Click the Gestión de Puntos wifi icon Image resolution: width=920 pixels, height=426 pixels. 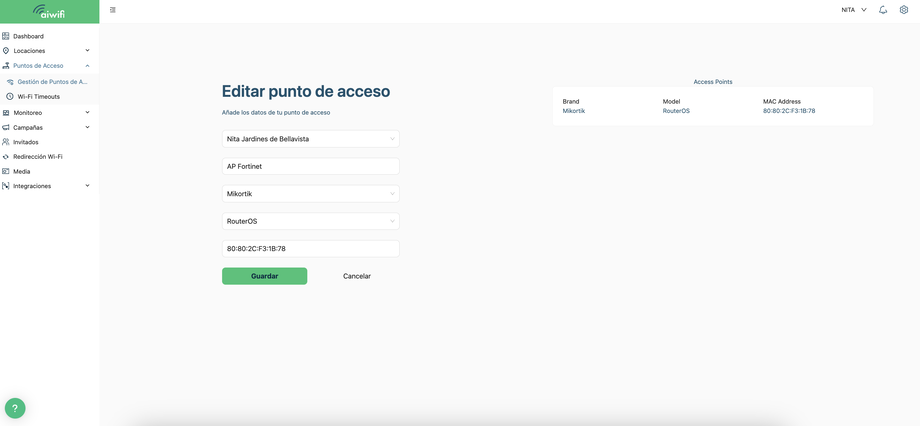(10, 82)
